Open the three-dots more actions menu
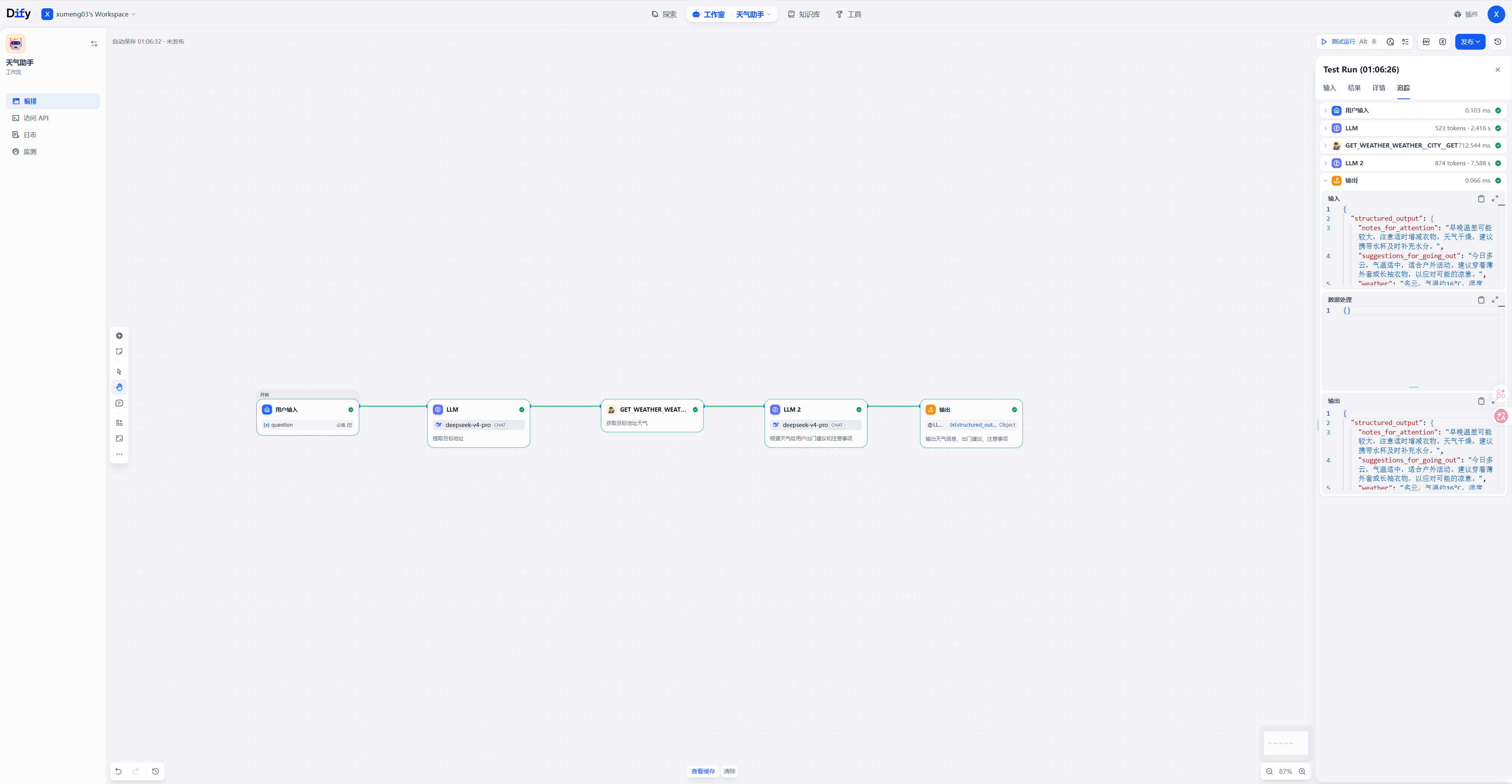Image resolution: width=1512 pixels, height=784 pixels. (119, 454)
